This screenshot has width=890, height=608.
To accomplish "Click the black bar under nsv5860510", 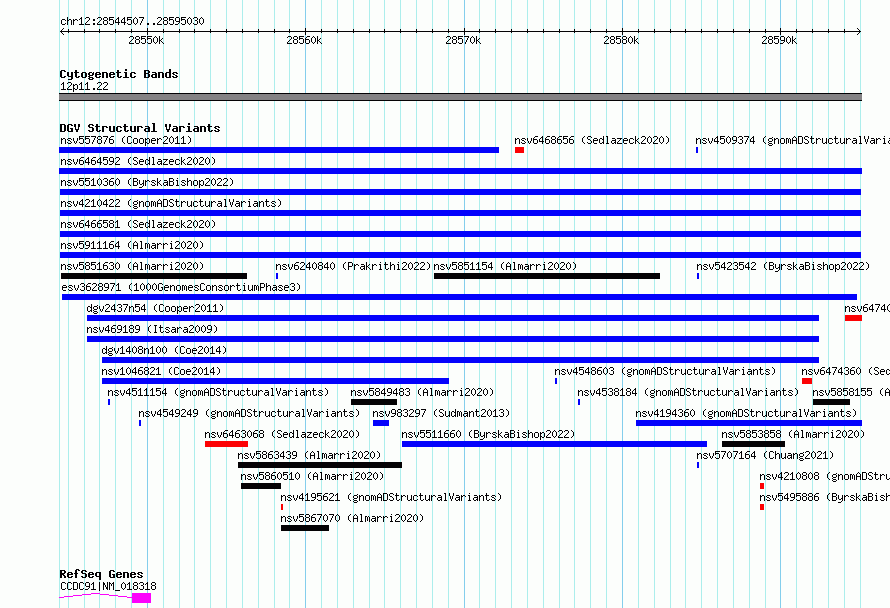I will point(261,486).
